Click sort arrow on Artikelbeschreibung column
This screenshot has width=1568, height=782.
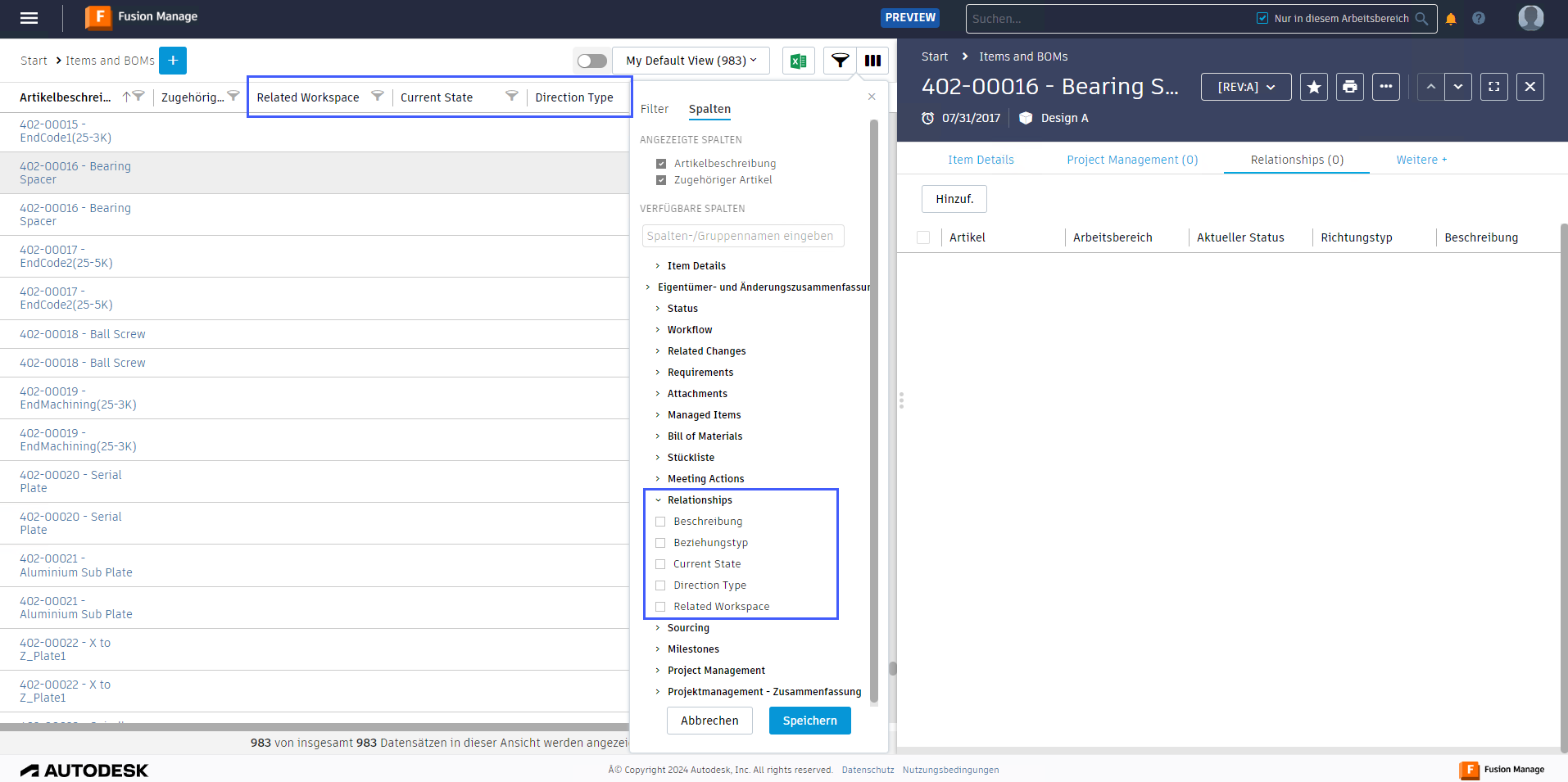[126, 97]
